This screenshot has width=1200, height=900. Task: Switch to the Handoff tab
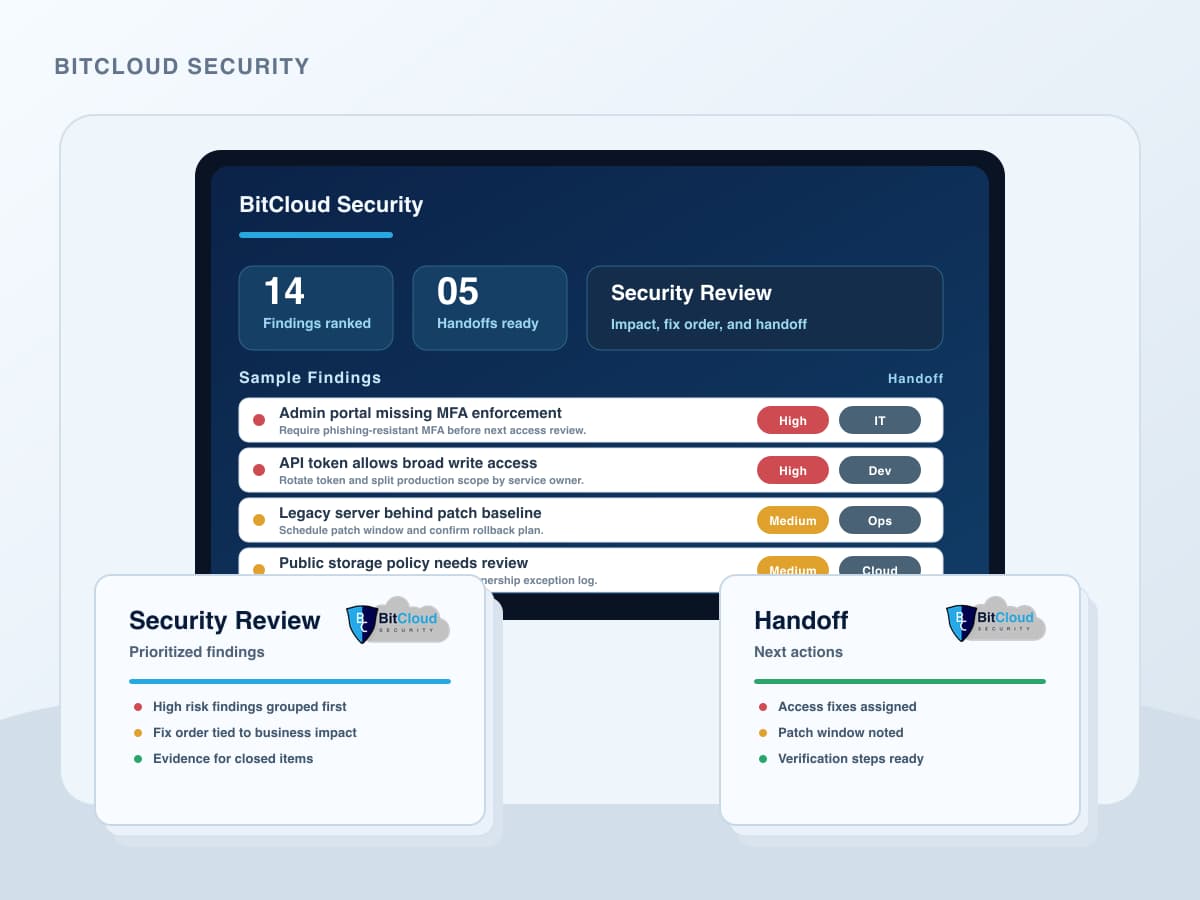point(915,378)
